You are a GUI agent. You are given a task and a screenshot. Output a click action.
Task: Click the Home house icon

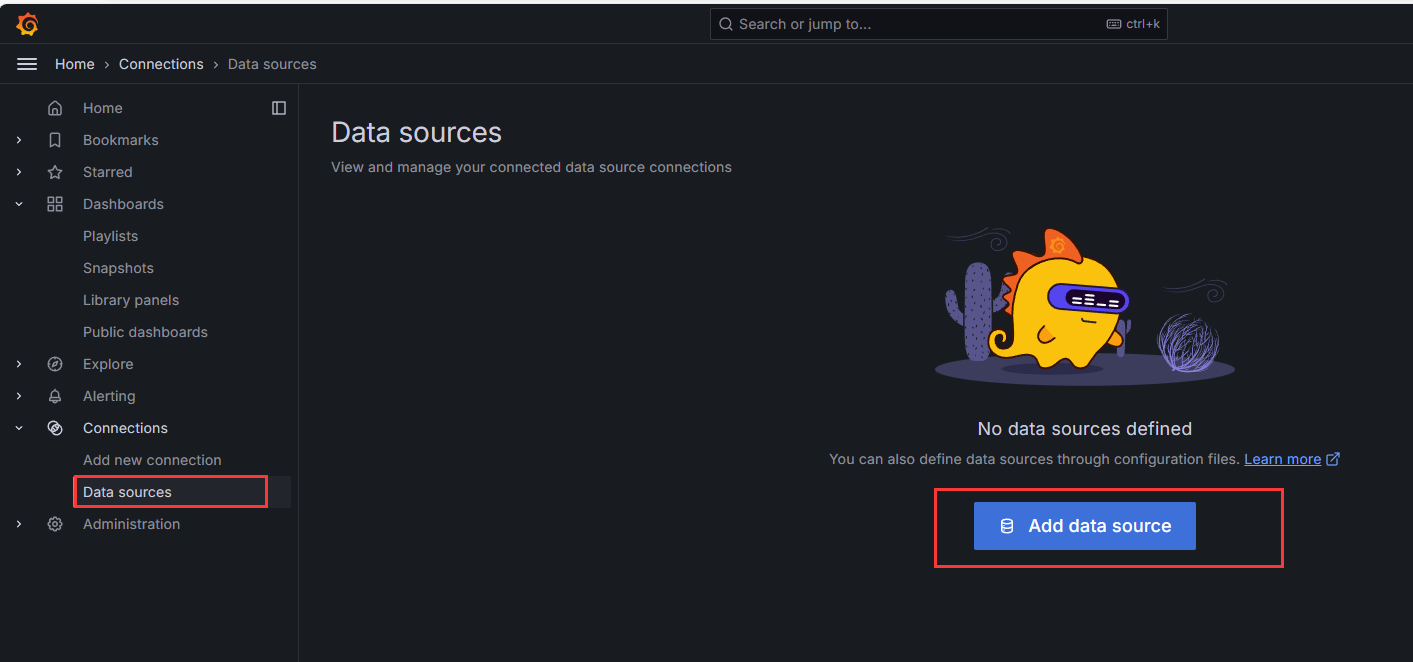(55, 108)
